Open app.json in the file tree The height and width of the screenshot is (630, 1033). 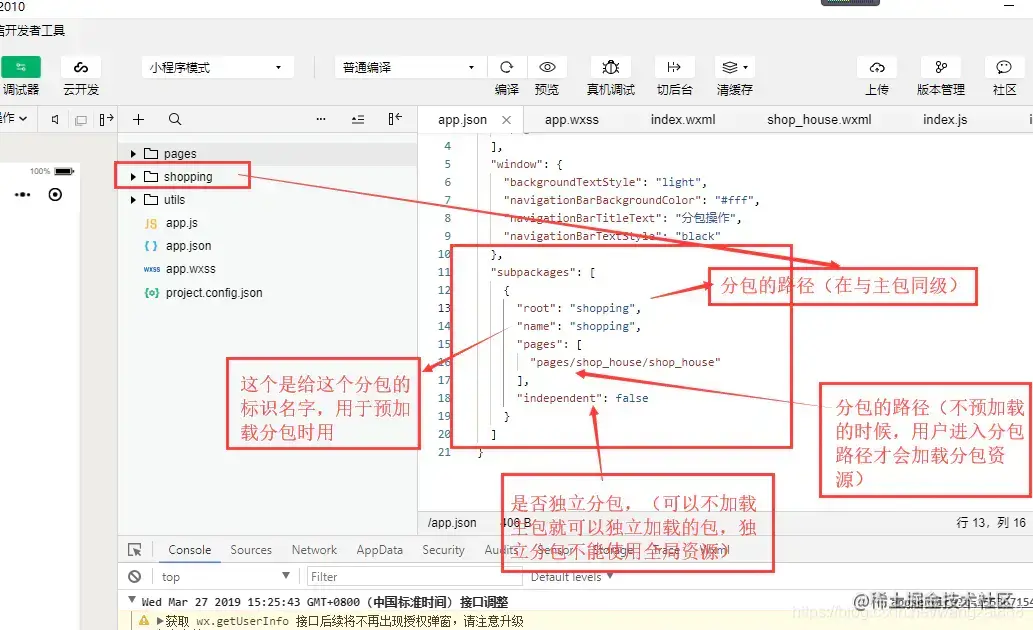click(188, 246)
